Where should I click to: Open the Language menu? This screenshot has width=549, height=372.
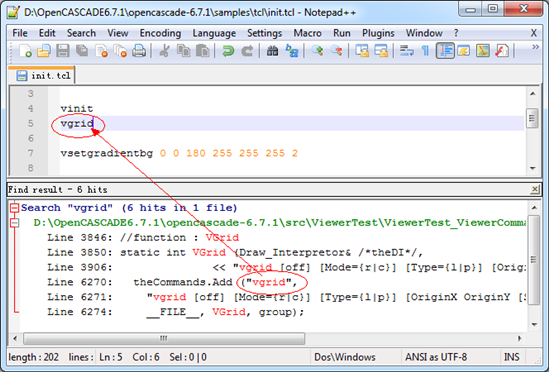(x=214, y=33)
